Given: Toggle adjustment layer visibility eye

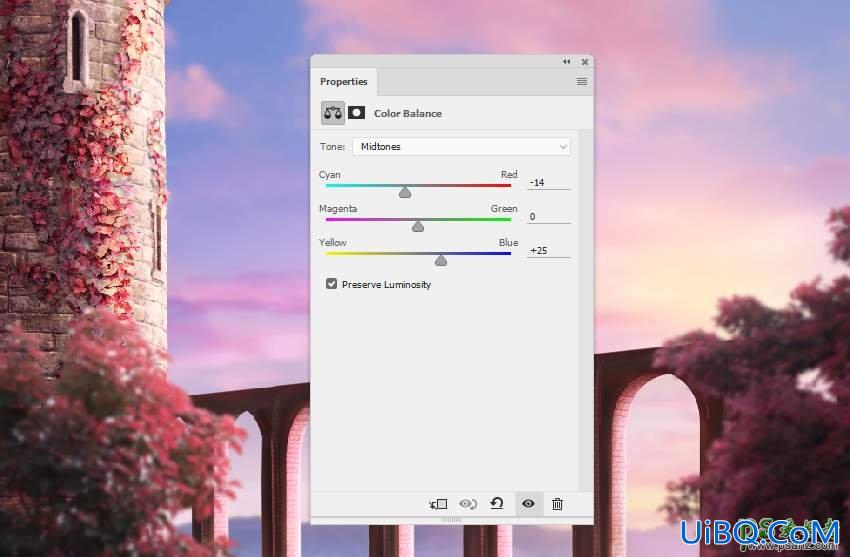Looking at the screenshot, I should pos(528,504).
